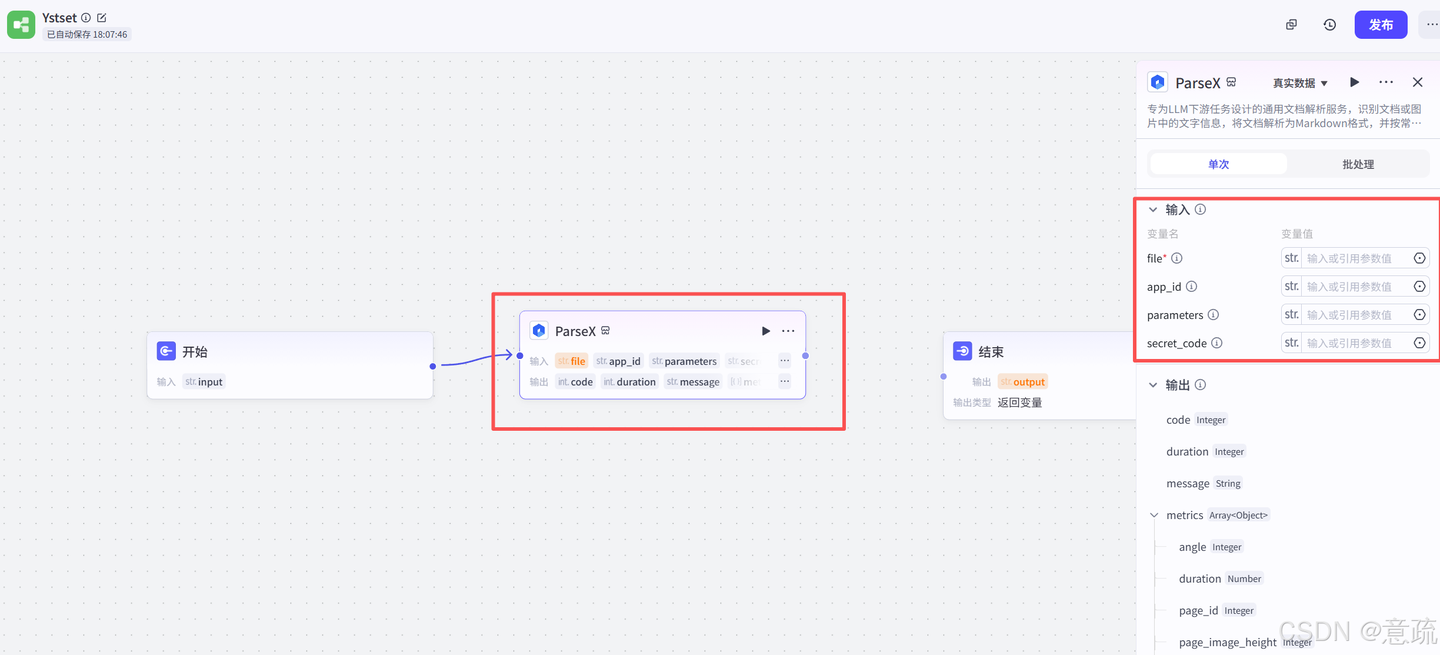Click the duplicate icon in top bar
The height and width of the screenshot is (655, 1440).
click(1291, 25)
